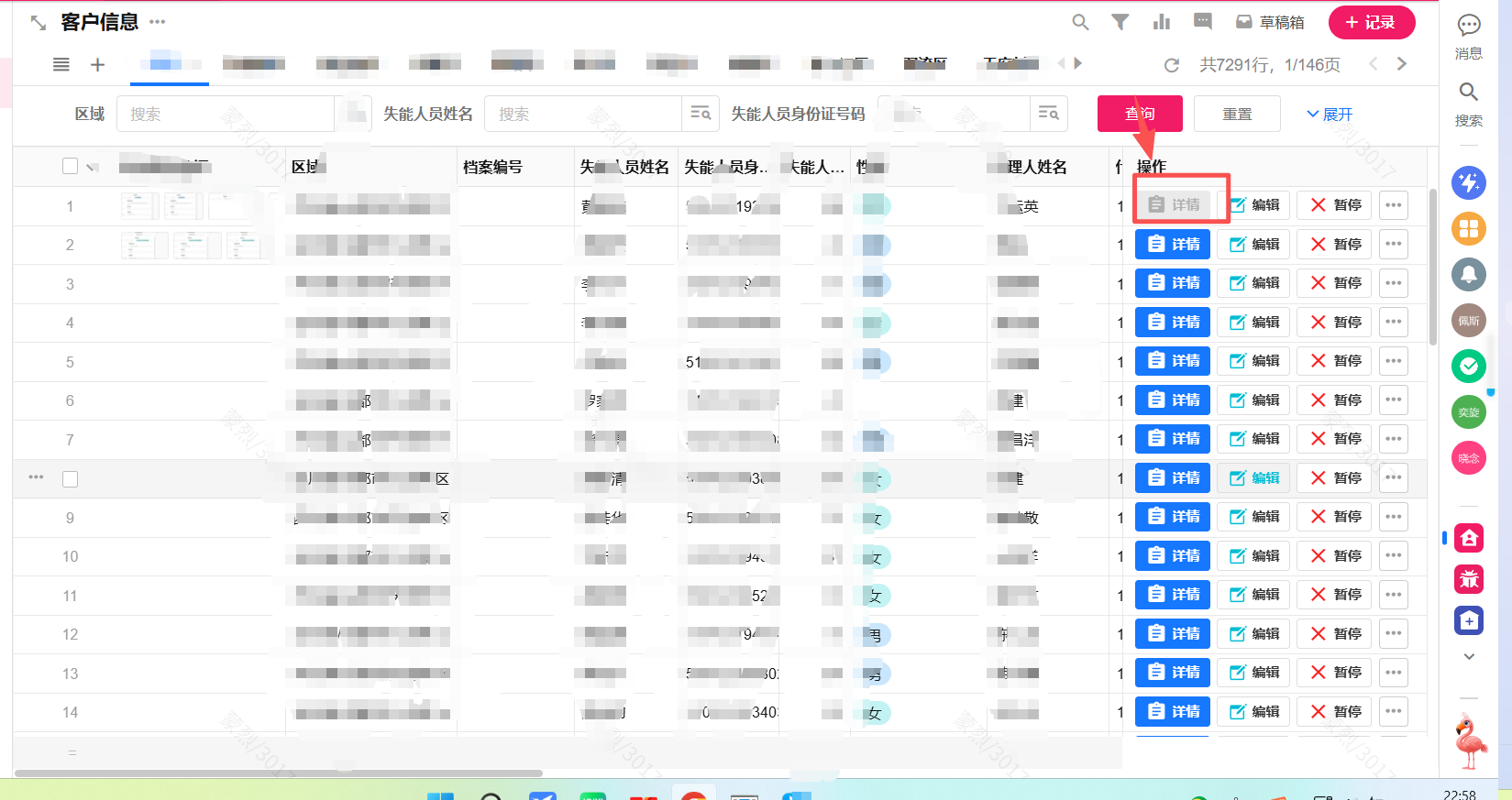Open the 草稿箱 drafts box
This screenshot has width=1512, height=800.
click(x=1270, y=22)
